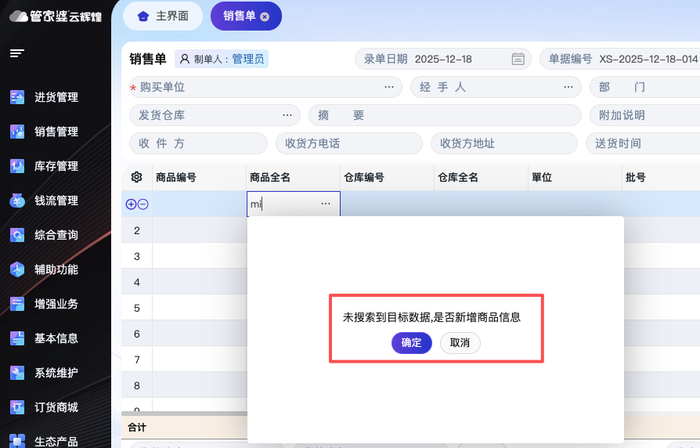The image size is (700, 448).
Task: Add a row with the plus icon
Action: [130, 204]
